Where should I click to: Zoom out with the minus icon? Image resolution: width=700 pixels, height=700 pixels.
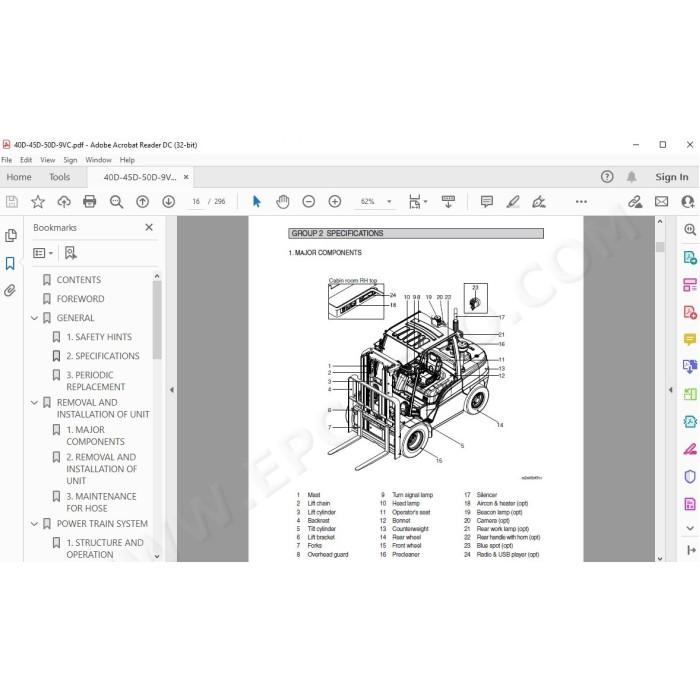pyautogui.click(x=308, y=202)
